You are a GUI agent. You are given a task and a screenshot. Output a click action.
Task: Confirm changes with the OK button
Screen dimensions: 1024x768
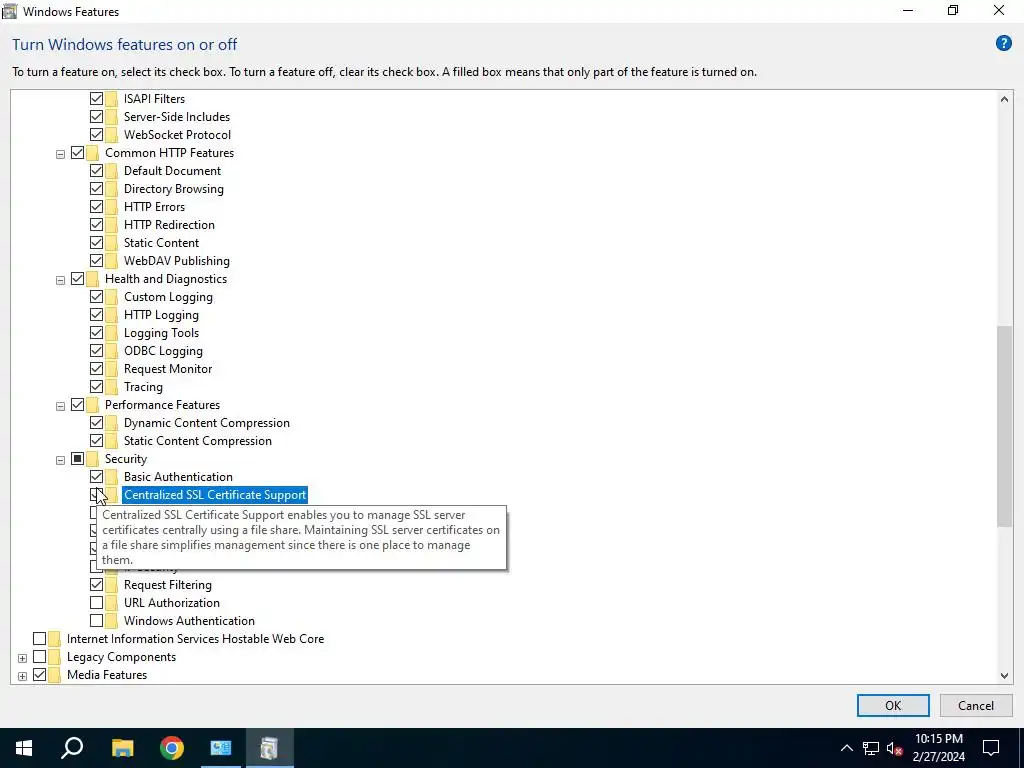click(x=893, y=705)
